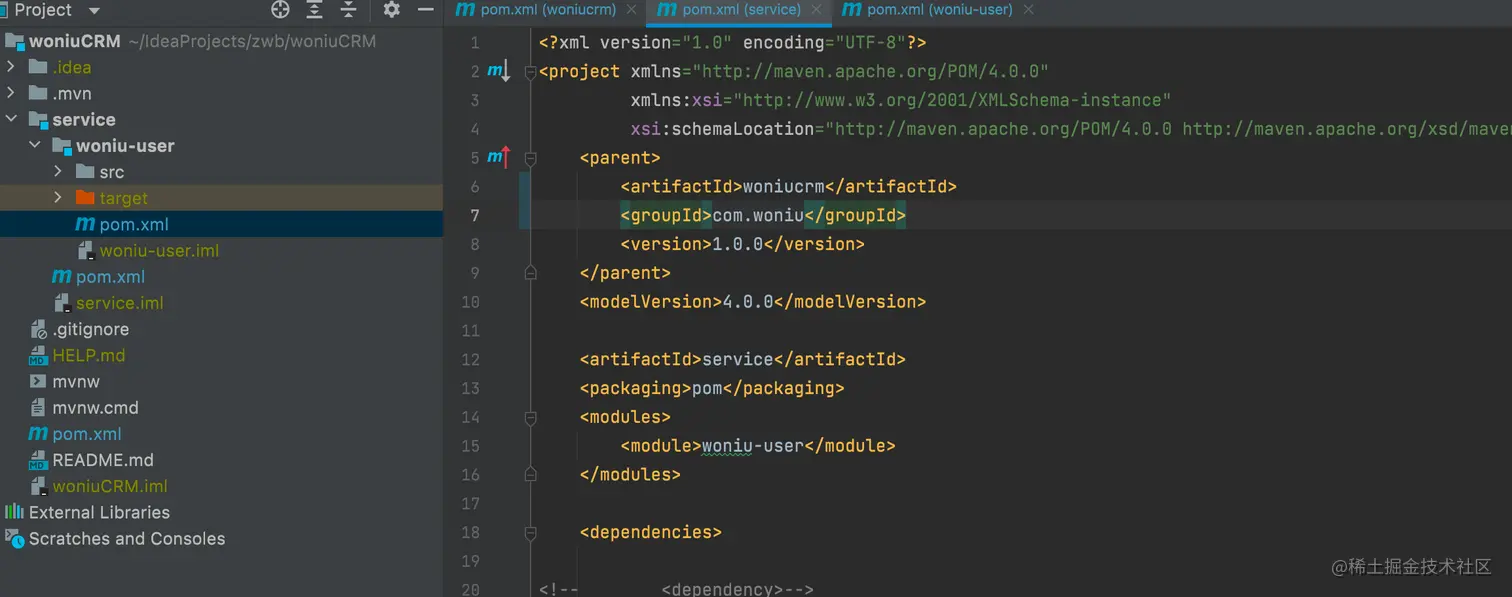Click 1.0.0 in version tag line 8
The height and width of the screenshot is (597, 1512).
[738, 244]
